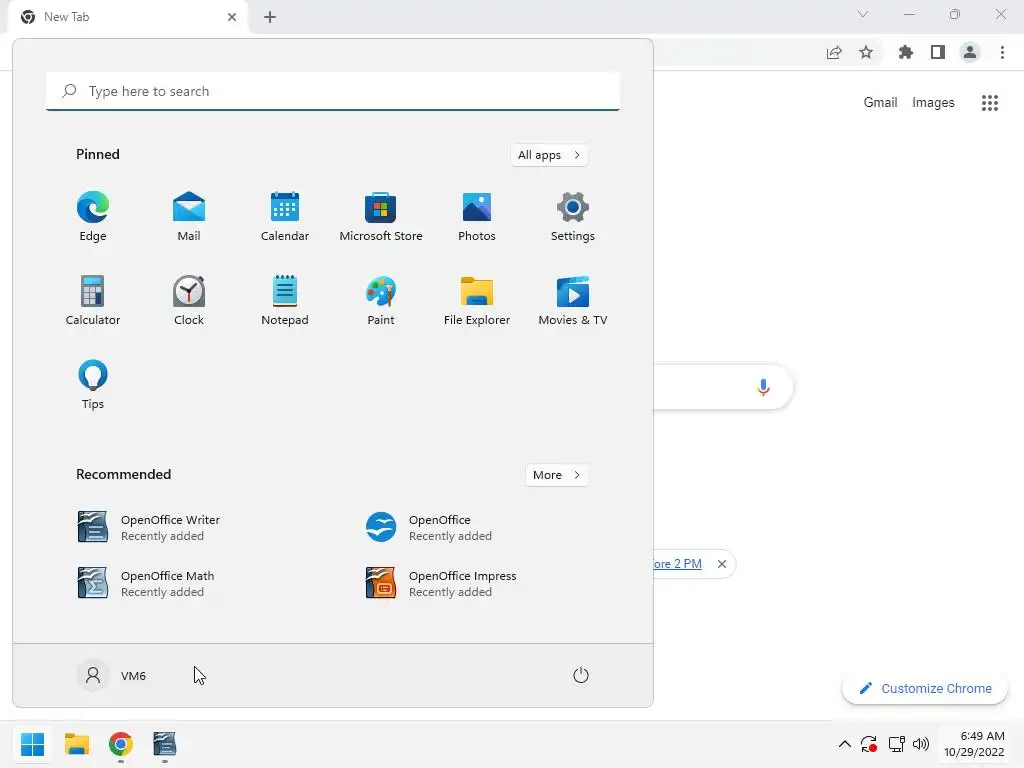1024x768 pixels.
Task: Focus the Start menu search box
Action: tap(333, 91)
